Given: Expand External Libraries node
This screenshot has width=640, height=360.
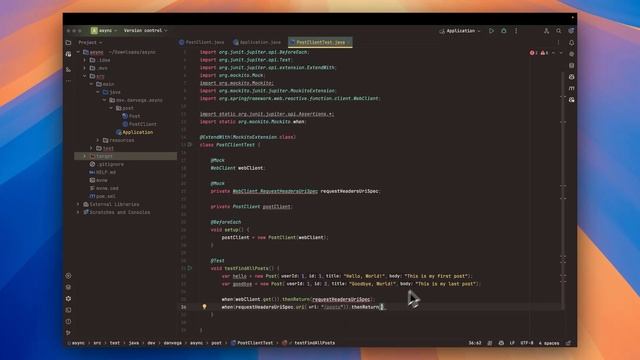Looking at the screenshot, I should (x=78, y=204).
